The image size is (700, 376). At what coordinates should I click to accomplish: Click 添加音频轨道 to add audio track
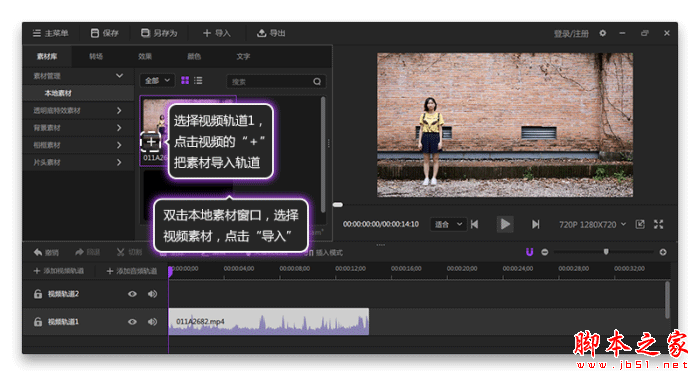click(132, 271)
